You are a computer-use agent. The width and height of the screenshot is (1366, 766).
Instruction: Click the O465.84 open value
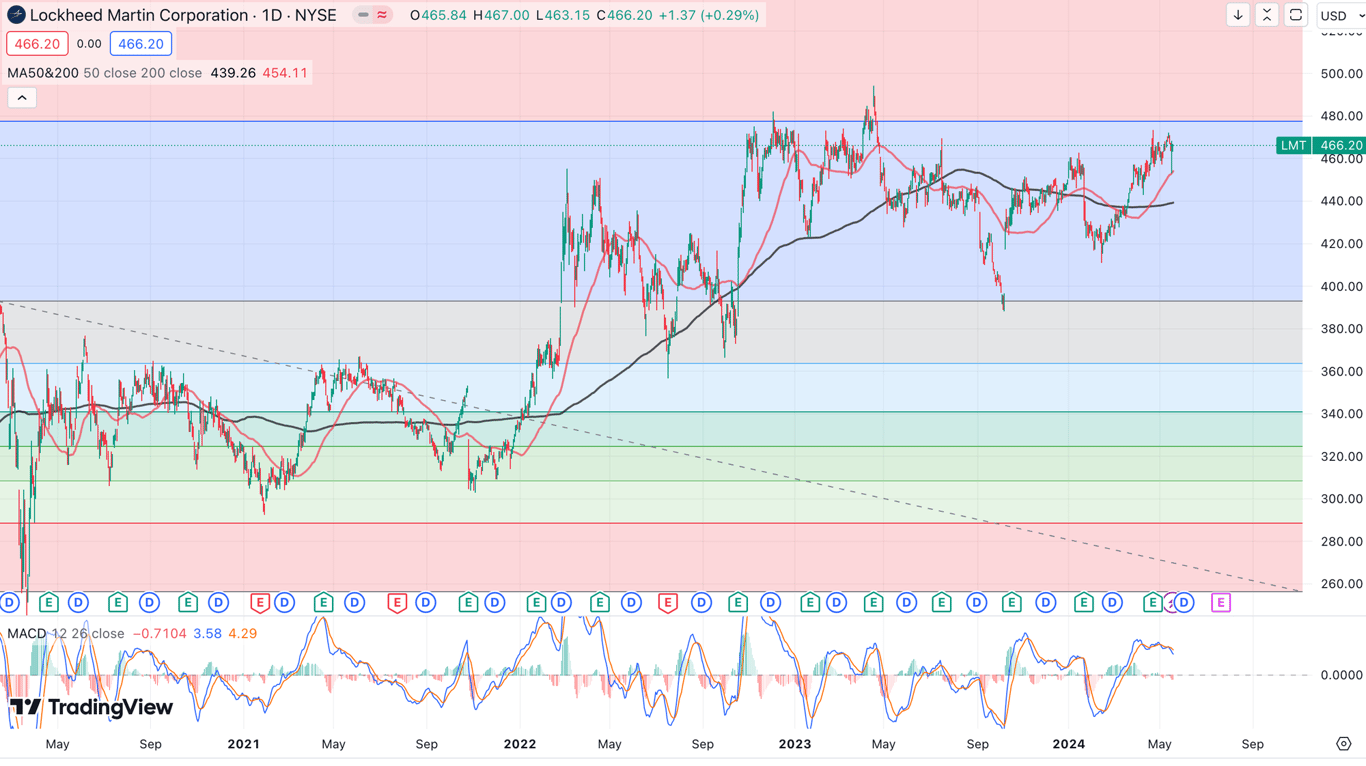[x=438, y=15]
